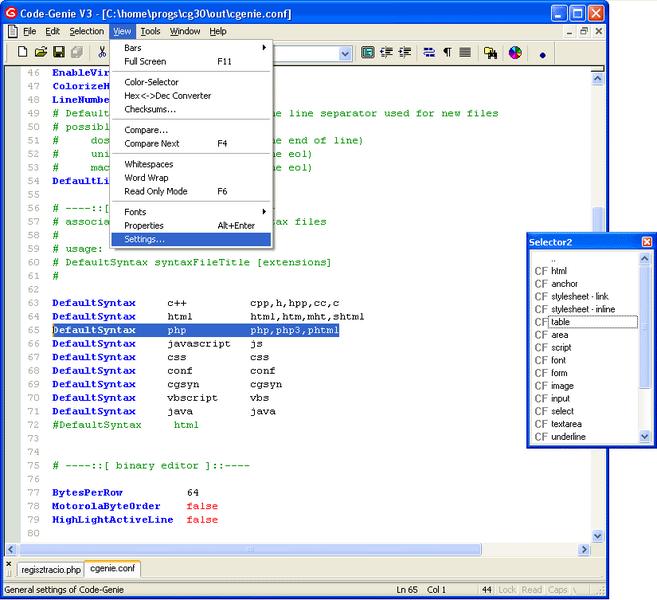This screenshot has height=600, width=657.
Task: Click Selector2 scroll up arrow
Action: [x=644, y=259]
